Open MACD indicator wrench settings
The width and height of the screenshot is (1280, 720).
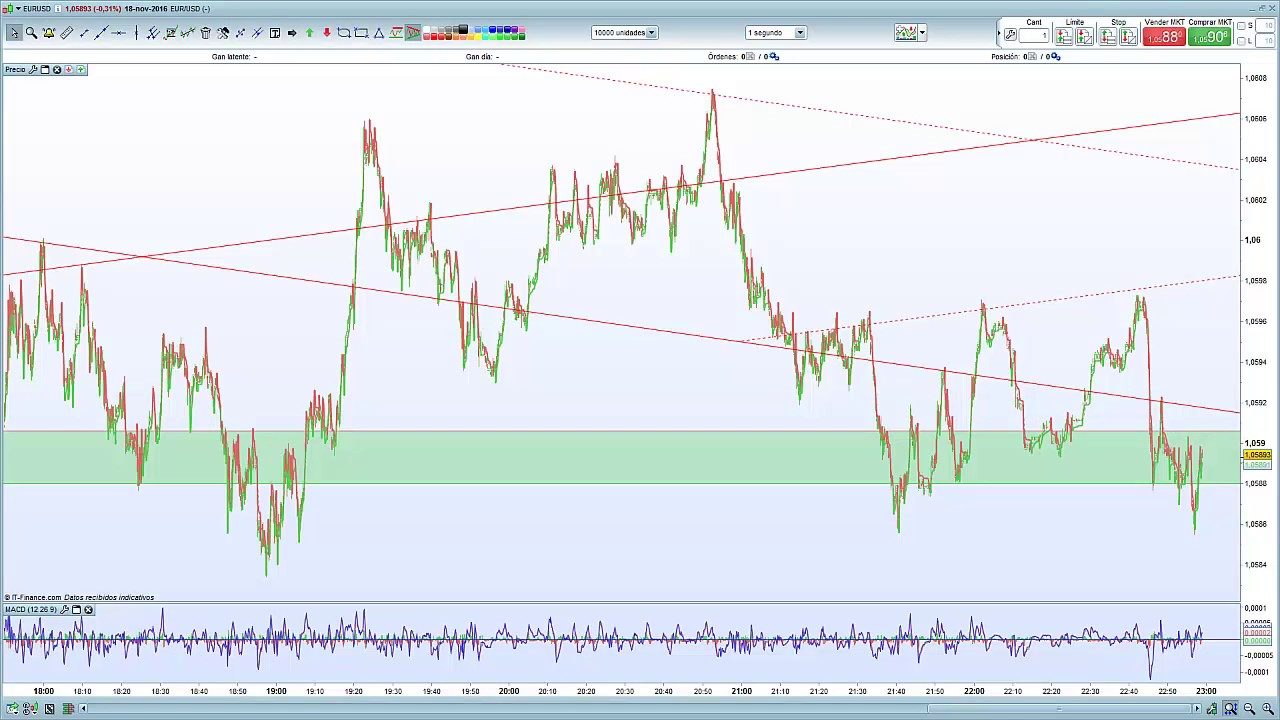click(x=64, y=609)
